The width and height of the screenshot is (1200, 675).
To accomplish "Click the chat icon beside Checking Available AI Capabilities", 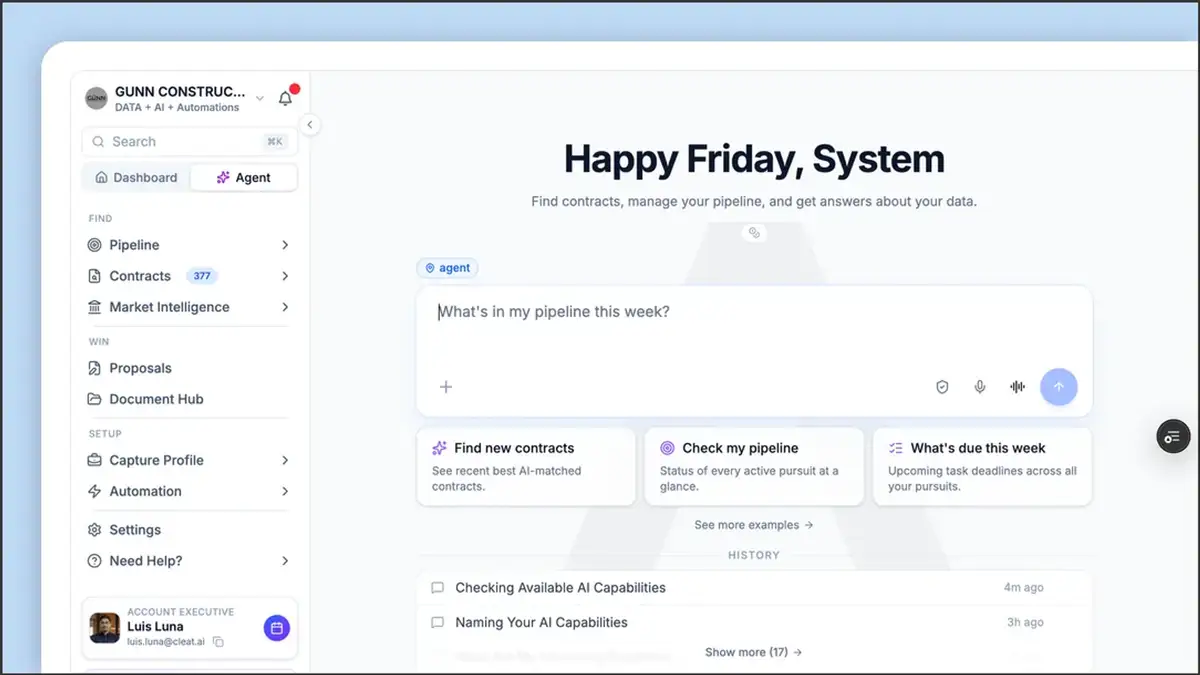I will point(437,588).
